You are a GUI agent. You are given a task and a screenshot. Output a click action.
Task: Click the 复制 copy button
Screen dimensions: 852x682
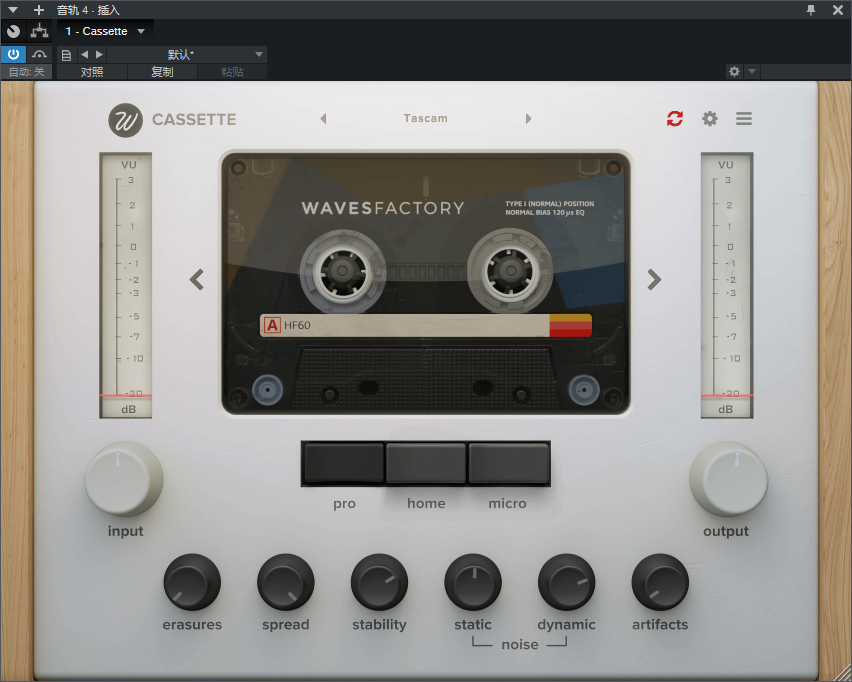click(162, 72)
